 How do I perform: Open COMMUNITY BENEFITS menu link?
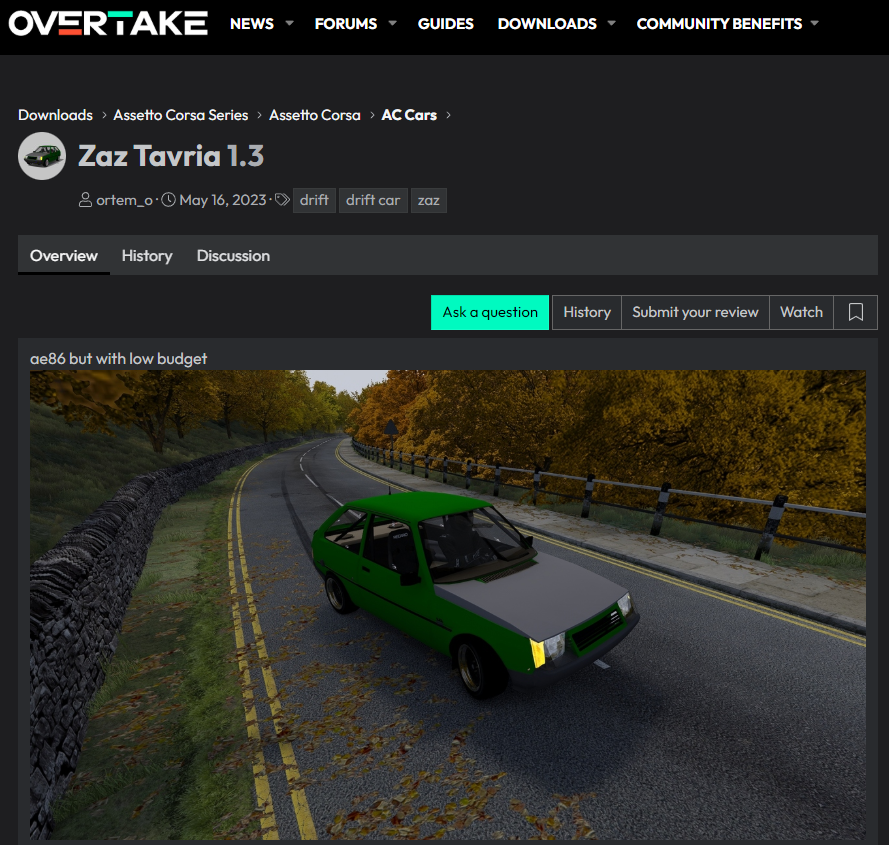click(x=719, y=24)
